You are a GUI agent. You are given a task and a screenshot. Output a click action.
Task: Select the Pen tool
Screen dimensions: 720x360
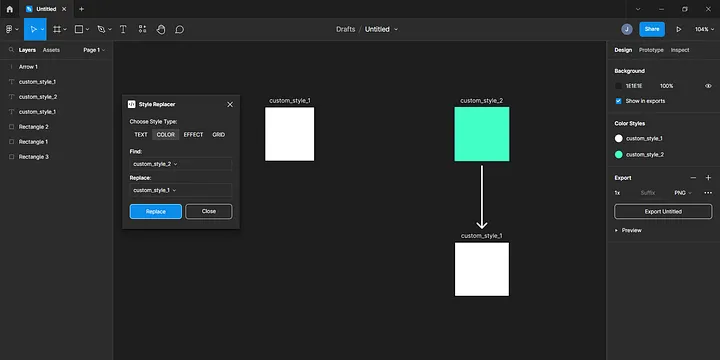(x=101, y=29)
